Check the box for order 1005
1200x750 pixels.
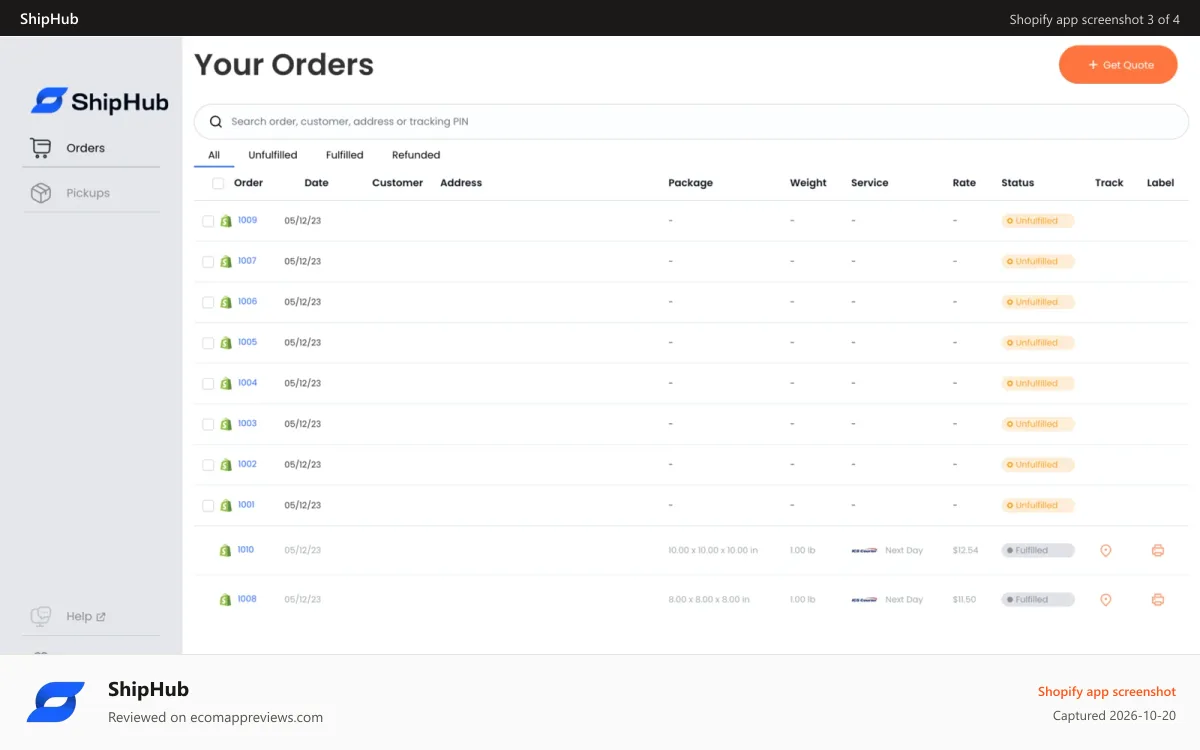pyautogui.click(x=208, y=343)
